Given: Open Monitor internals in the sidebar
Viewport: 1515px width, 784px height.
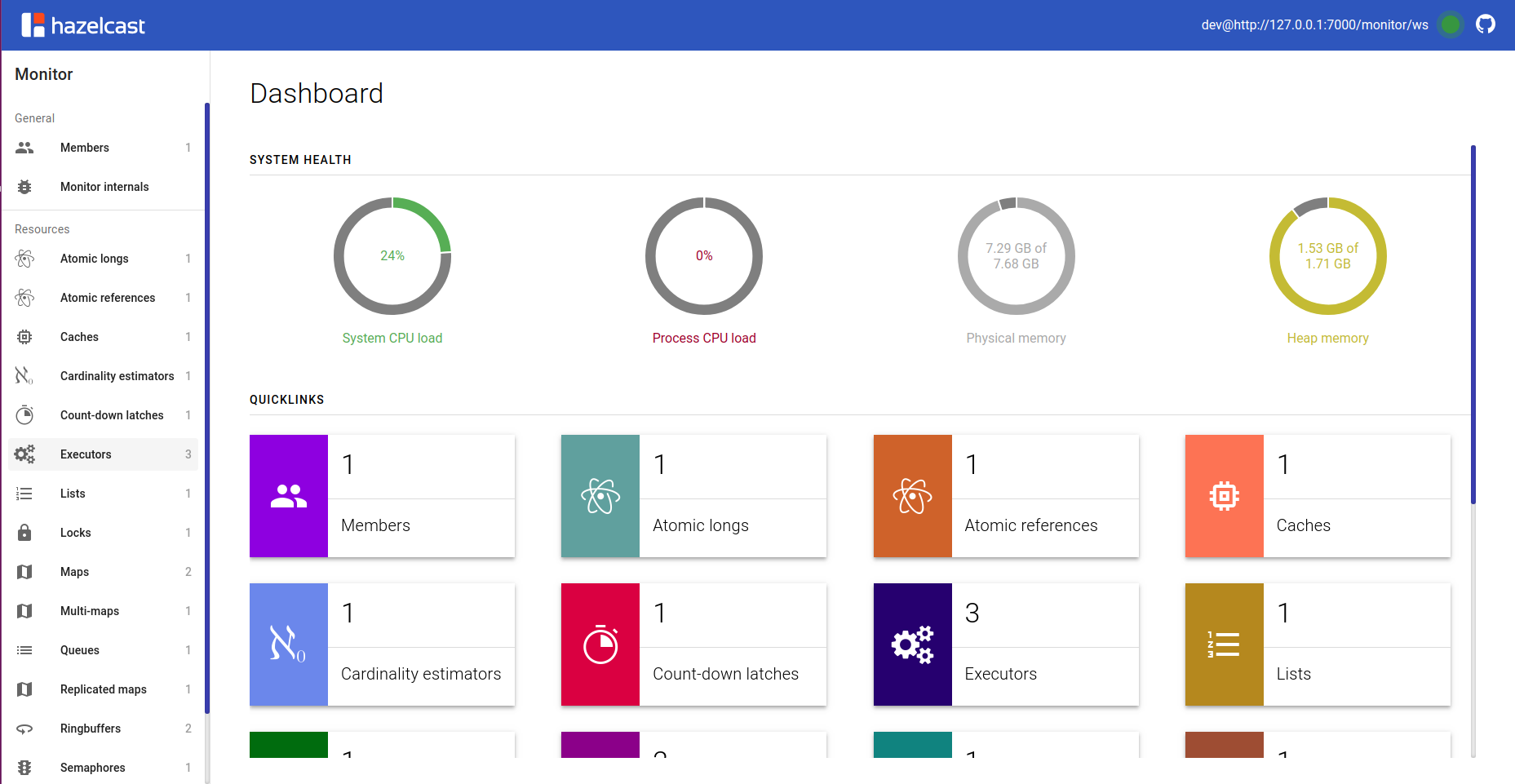Looking at the screenshot, I should pyautogui.click(x=103, y=187).
